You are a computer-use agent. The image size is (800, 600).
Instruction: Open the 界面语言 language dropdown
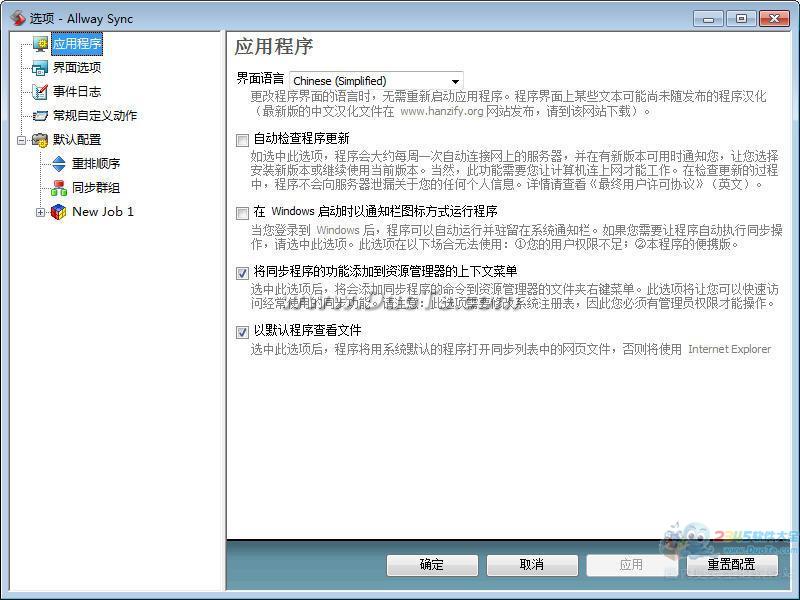[376, 81]
